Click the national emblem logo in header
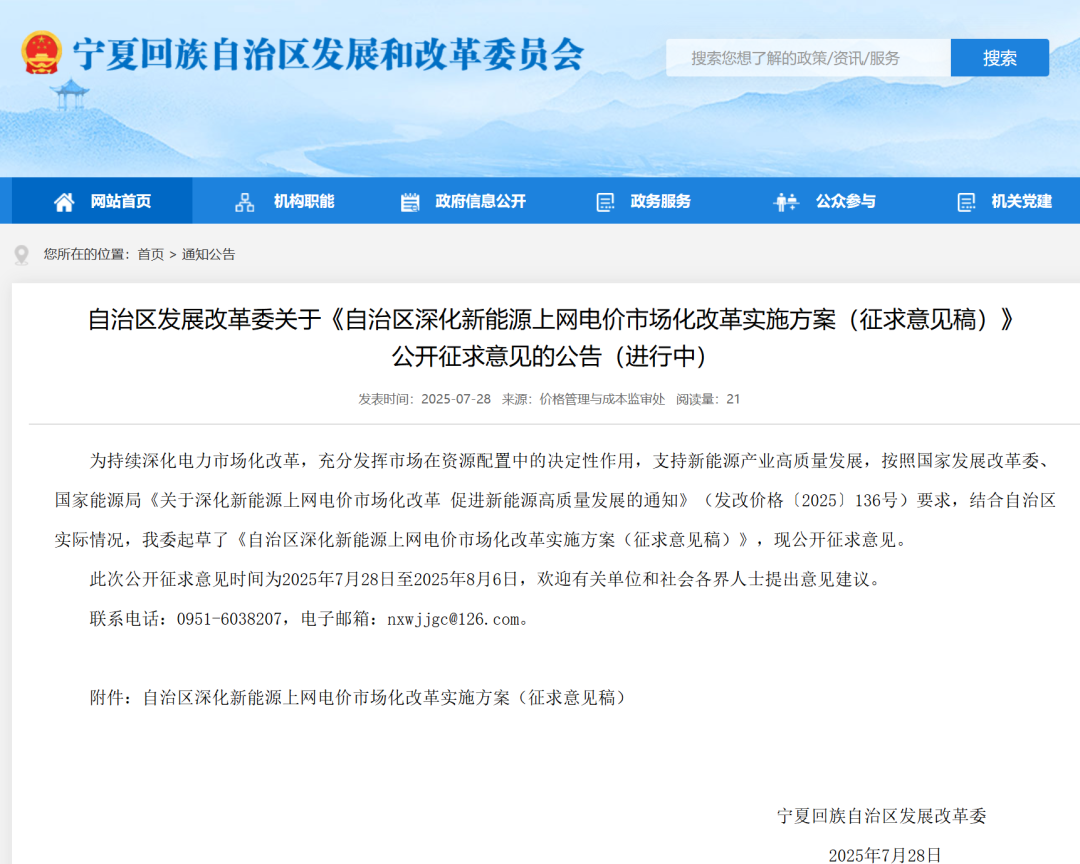 click(x=42, y=52)
